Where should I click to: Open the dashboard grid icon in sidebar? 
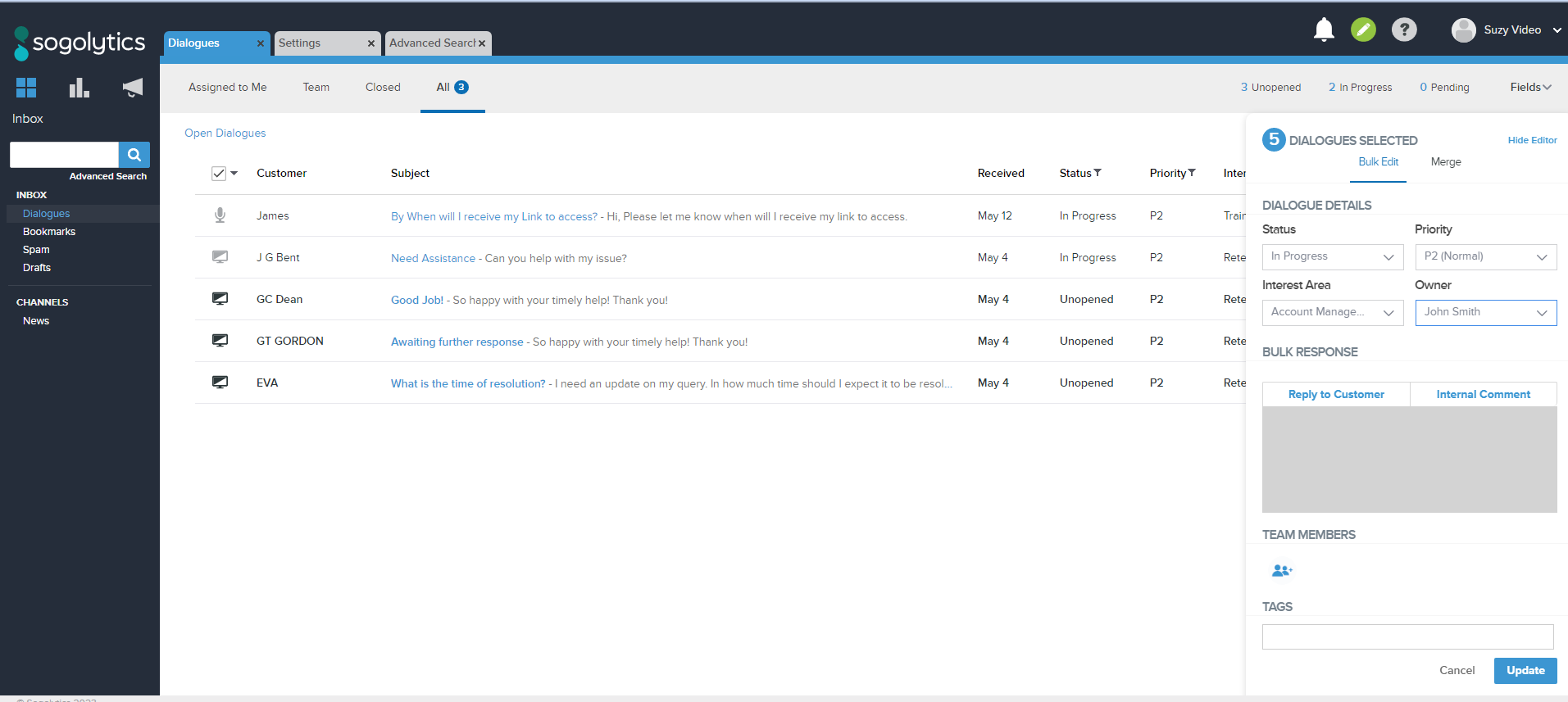26,88
